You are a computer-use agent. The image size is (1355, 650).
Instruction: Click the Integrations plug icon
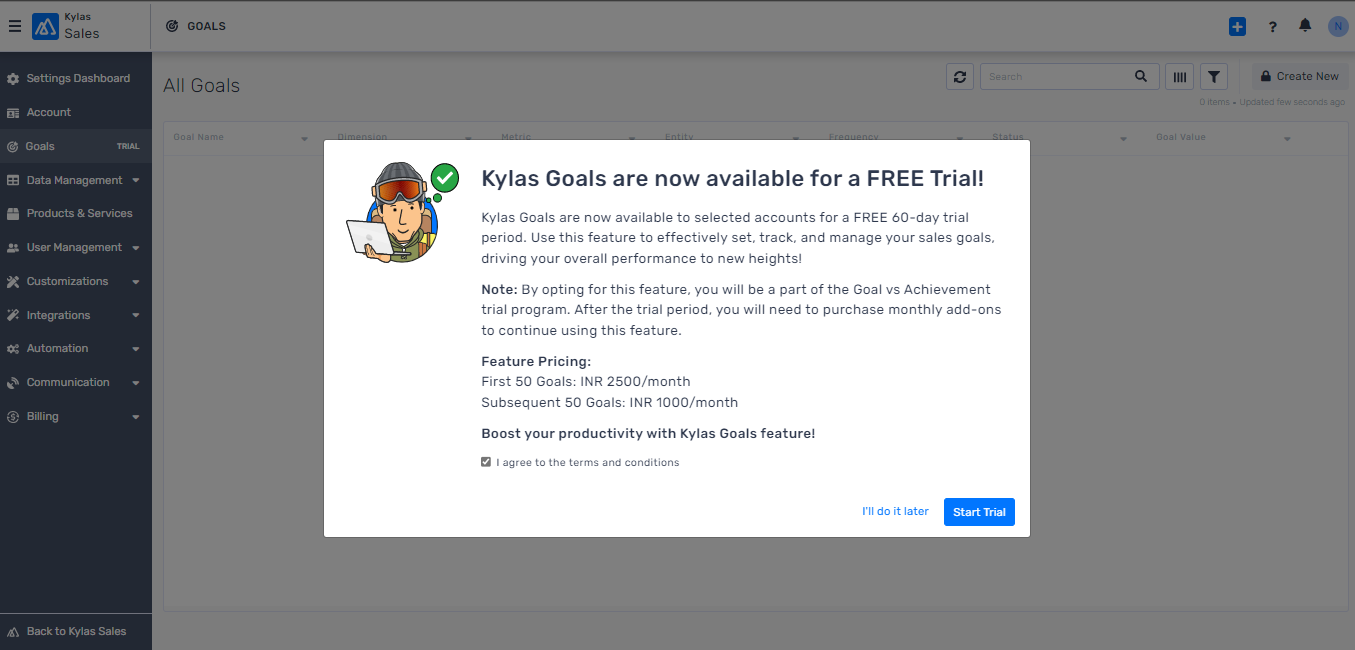click(x=13, y=316)
